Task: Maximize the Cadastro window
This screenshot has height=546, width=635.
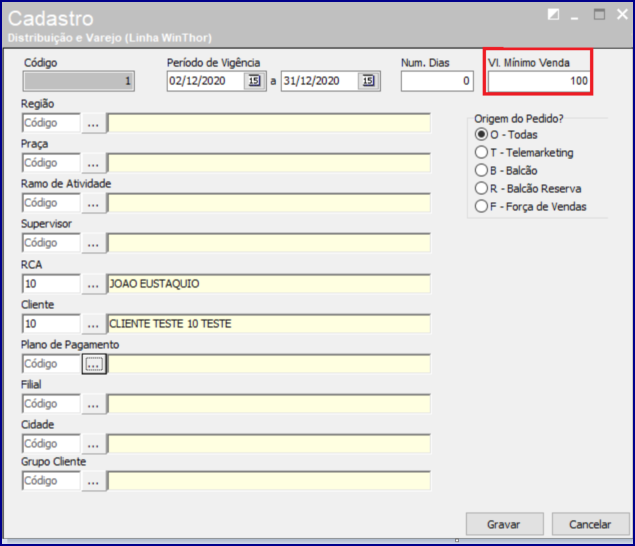Action: pyautogui.click(x=599, y=15)
